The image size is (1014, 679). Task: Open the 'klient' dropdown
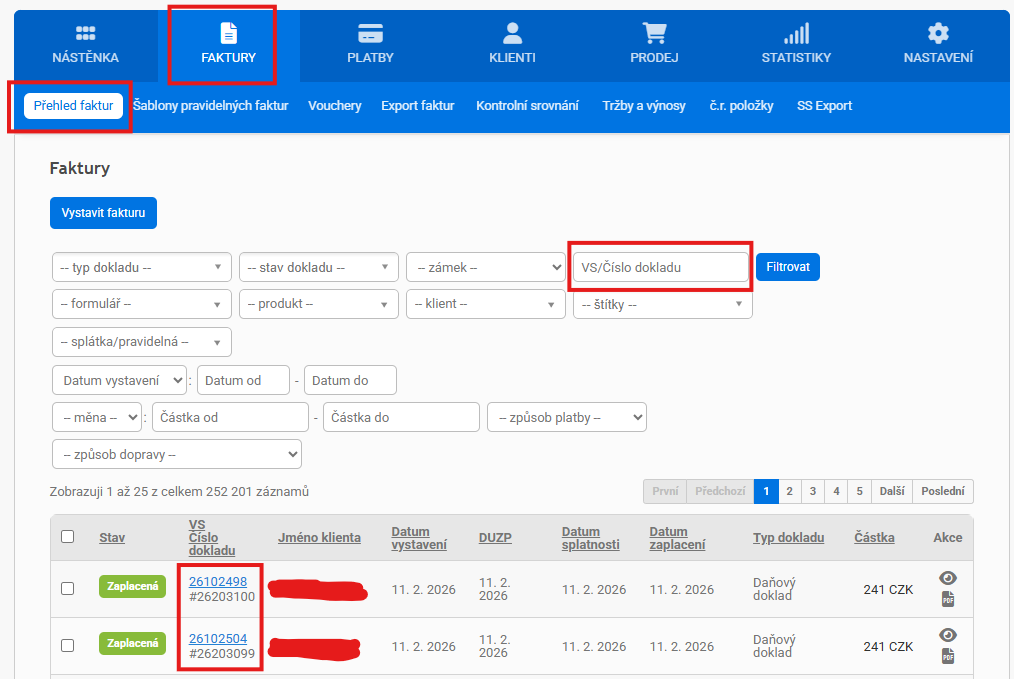point(486,304)
